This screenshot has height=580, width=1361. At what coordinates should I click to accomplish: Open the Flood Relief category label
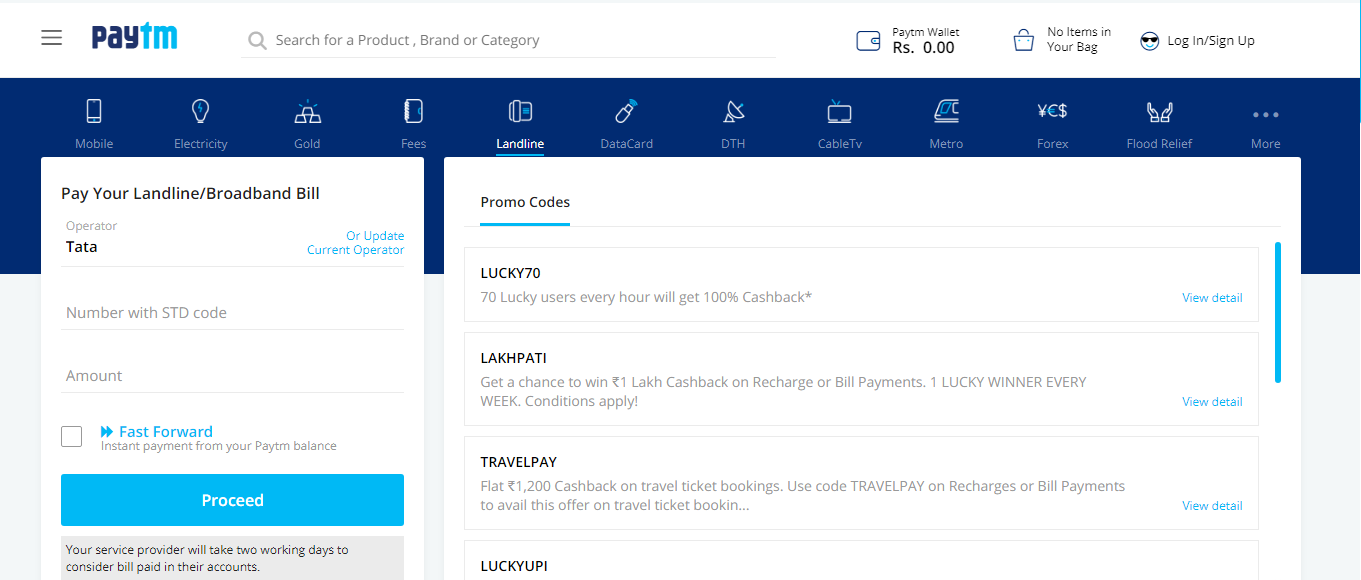click(x=1159, y=144)
